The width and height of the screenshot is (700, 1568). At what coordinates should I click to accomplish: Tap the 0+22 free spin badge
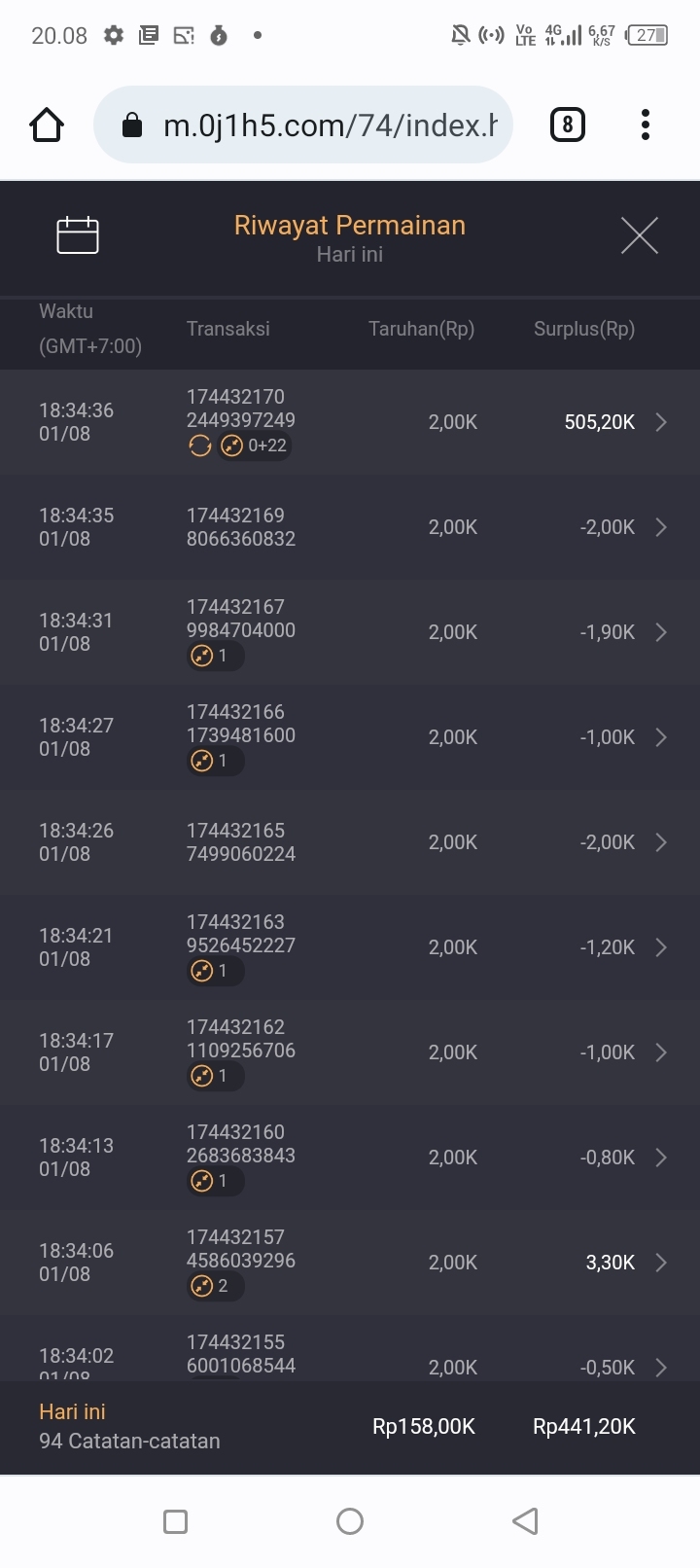(255, 446)
